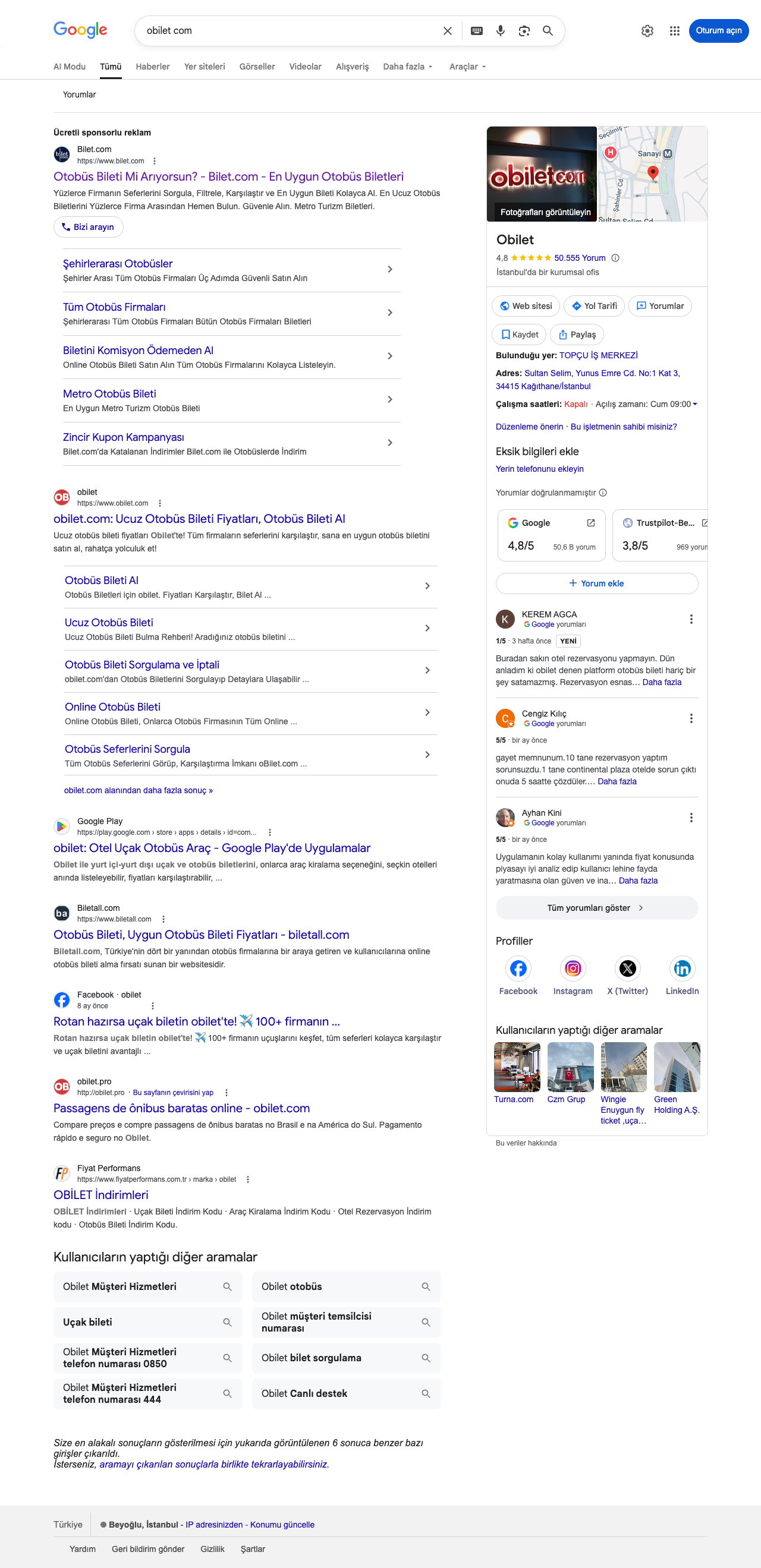Viewport: 761px width, 1568px height.
Task: Clear the search box with the X icon
Action: point(448,31)
